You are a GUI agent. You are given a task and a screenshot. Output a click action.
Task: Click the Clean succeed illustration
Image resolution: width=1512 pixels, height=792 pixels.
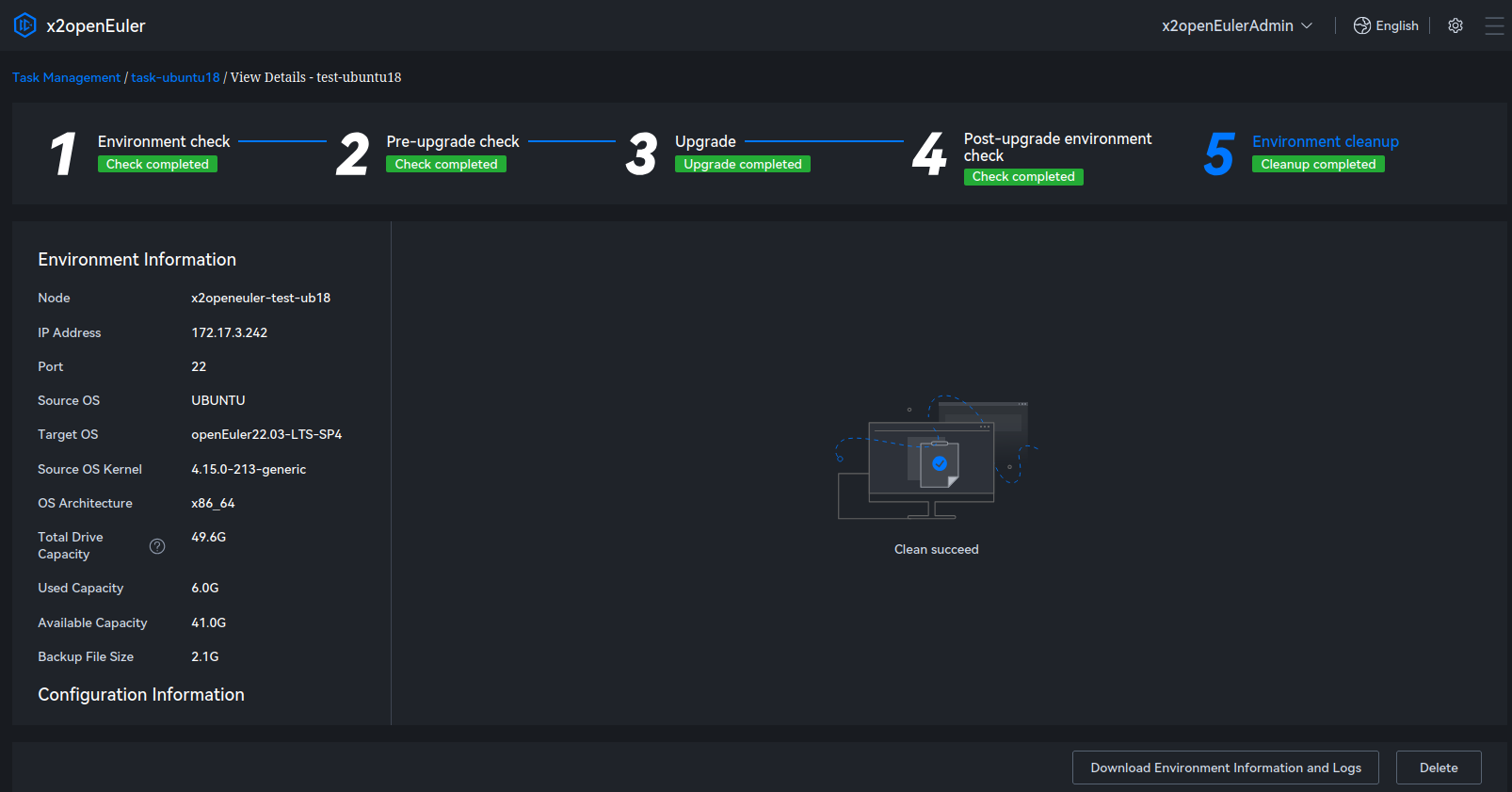(936, 458)
